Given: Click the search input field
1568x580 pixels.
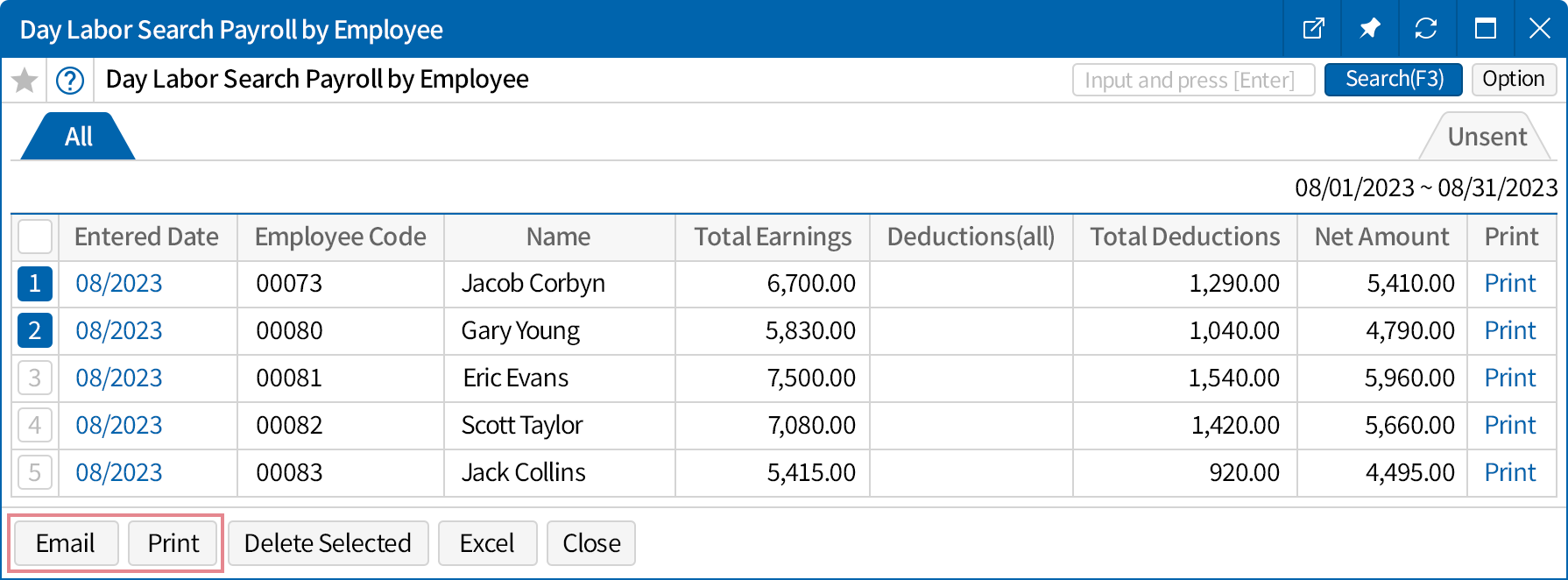Looking at the screenshot, I should pyautogui.click(x=1193, y=80).
